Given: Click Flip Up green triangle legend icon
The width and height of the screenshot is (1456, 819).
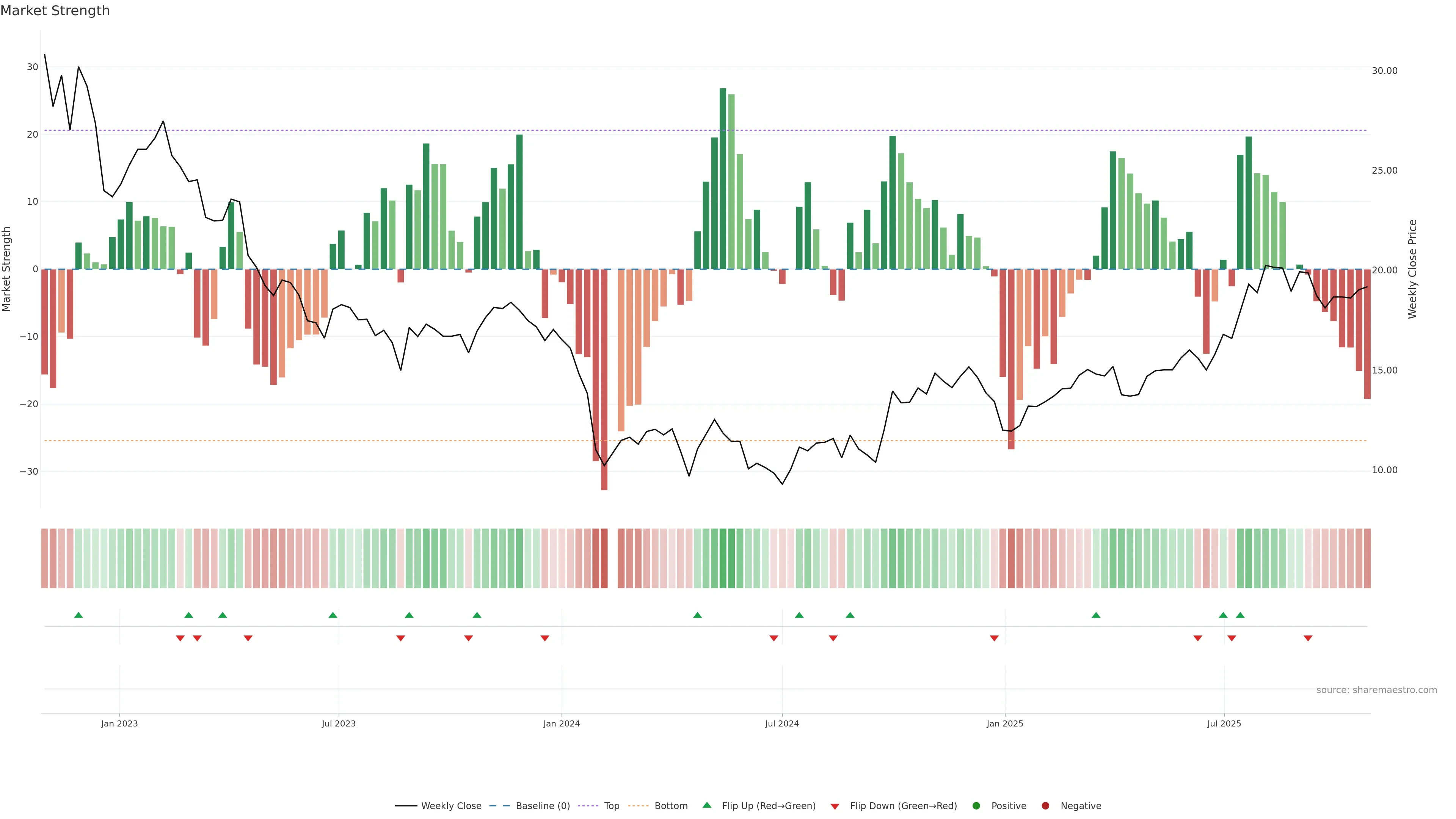Looking at the screenshot, I should pyautogui.click(x=706, y=805).
